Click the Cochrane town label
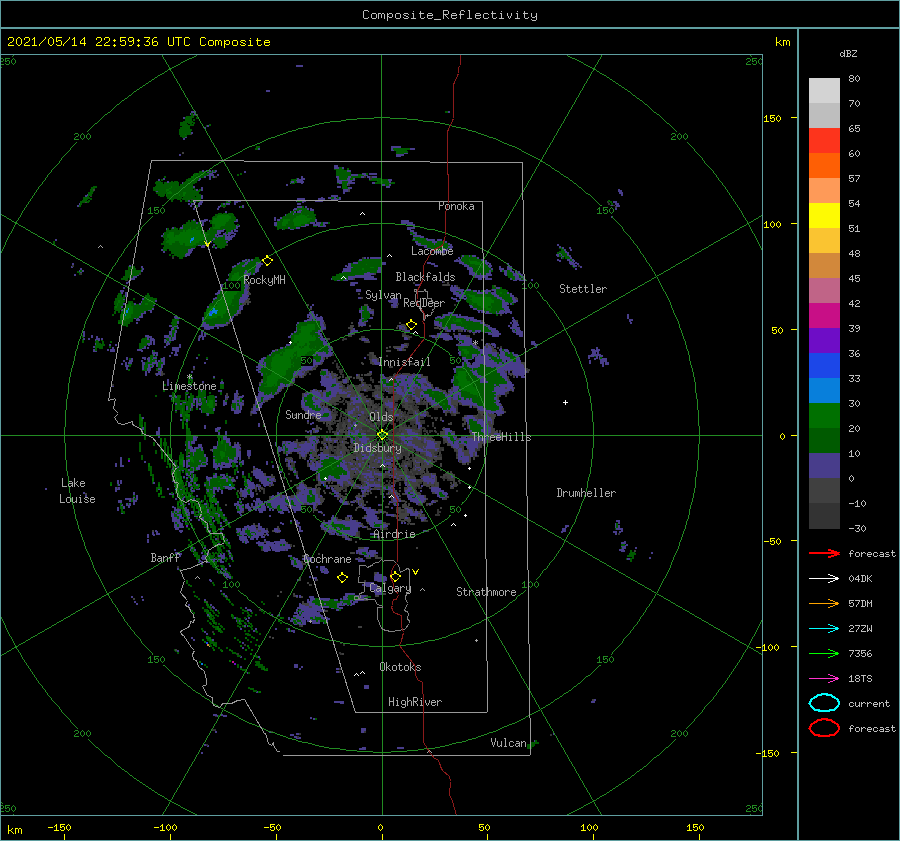 tap(327, 559)
